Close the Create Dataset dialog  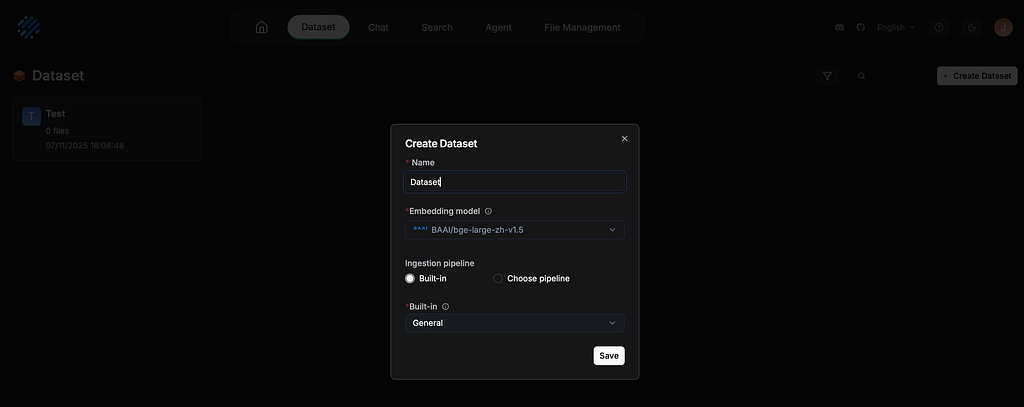click(x=624, y=138)
